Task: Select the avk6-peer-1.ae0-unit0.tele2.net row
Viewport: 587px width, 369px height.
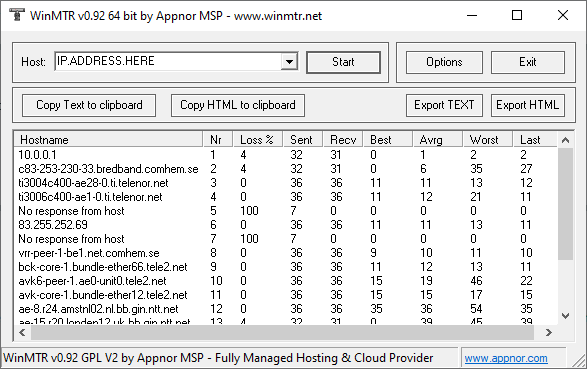Action: click(x=286, y=281)
